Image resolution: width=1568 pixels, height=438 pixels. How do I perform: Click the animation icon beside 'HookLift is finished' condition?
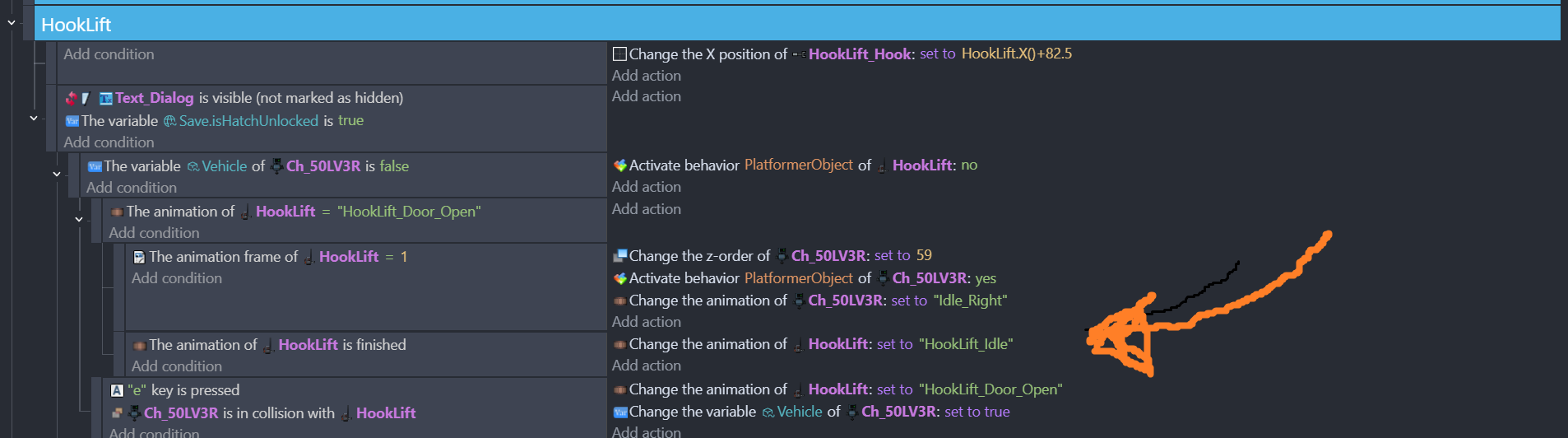(139, 346)
